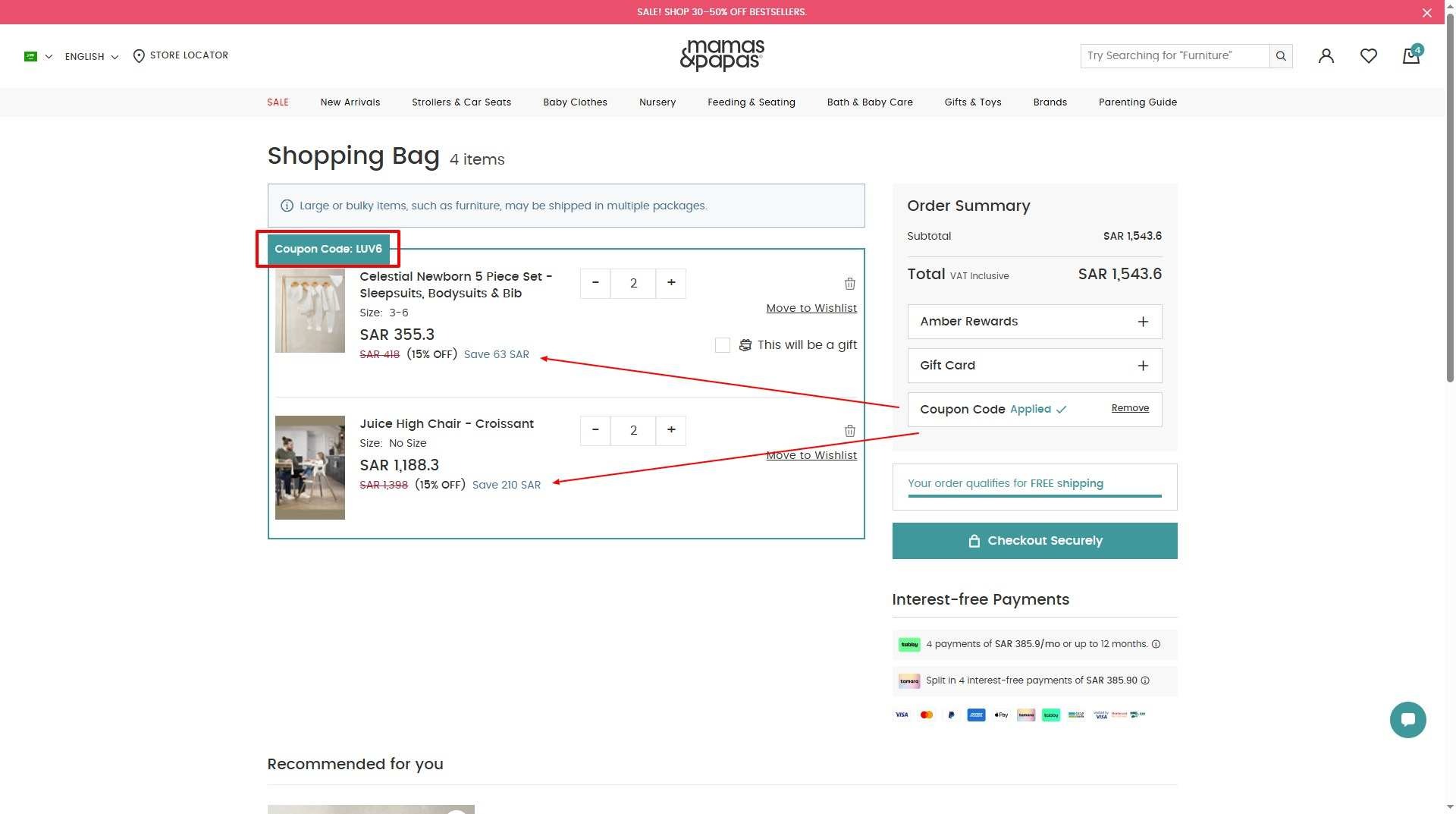Screen dimensions: 1456x814
Task: Click the tabby info icon
Action: point(1156,644)
